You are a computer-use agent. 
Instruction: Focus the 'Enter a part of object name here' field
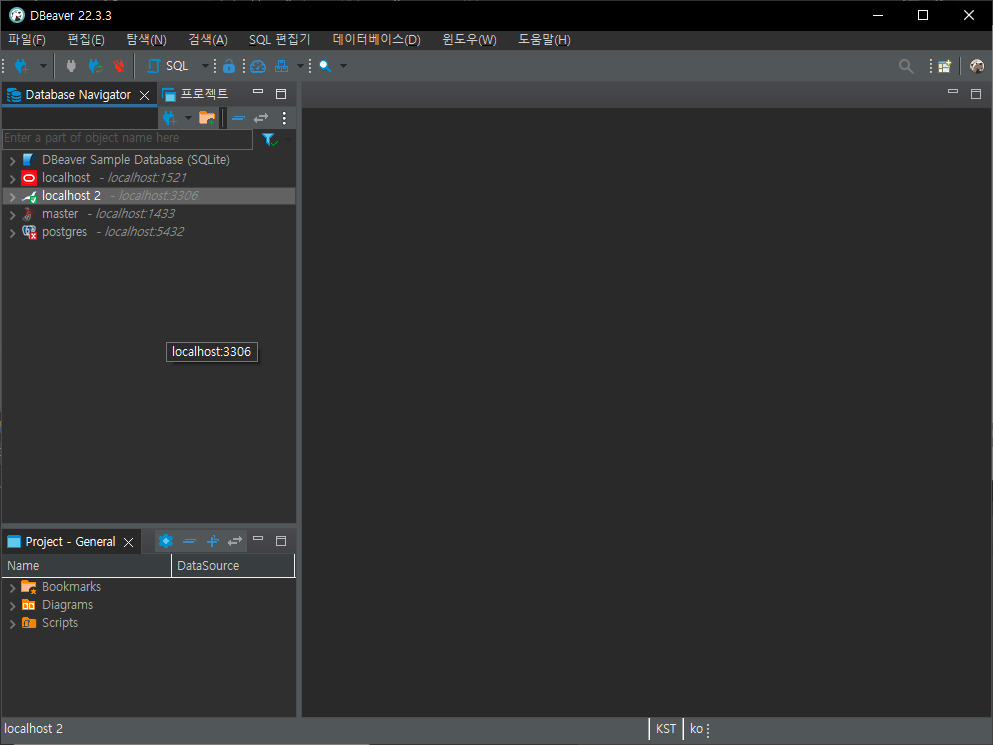(127, 138)
